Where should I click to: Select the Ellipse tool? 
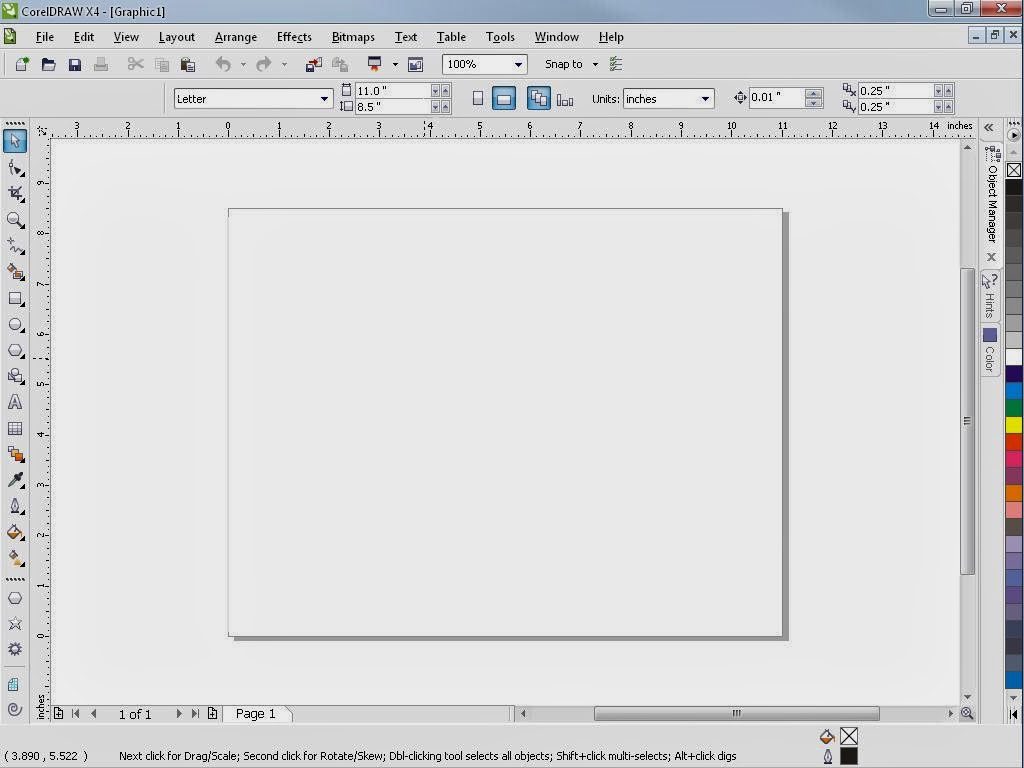pyautogui.click(x=15, y=325)
